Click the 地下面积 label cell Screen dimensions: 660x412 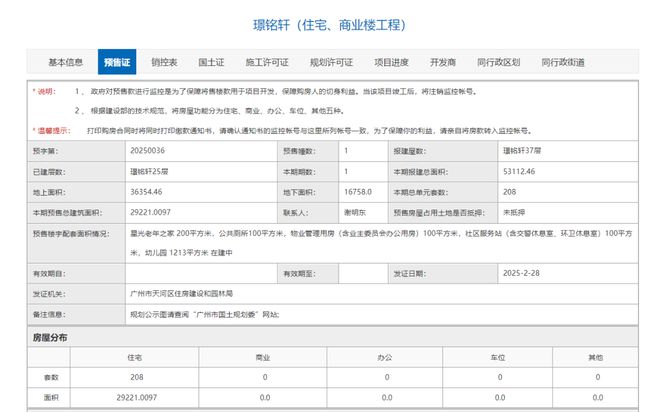[x=308, y=192]
